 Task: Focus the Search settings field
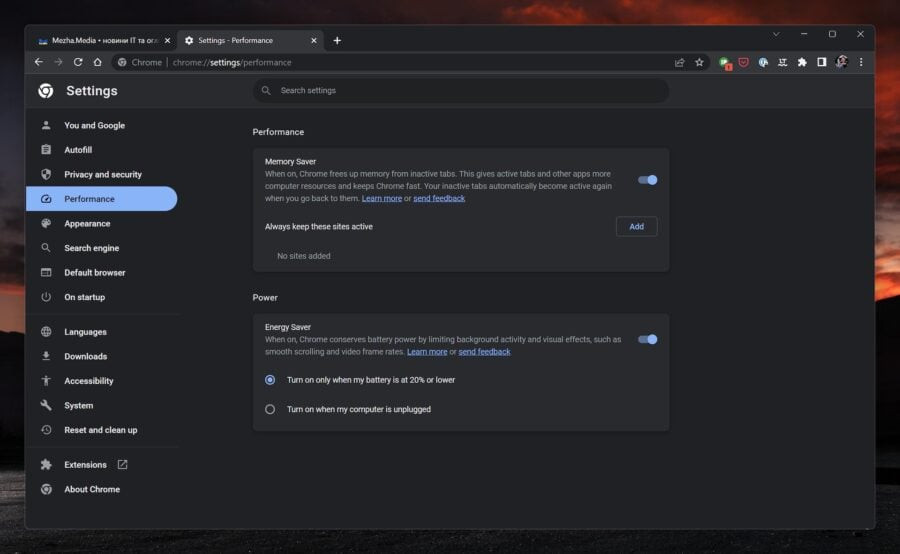click(461, 90)
